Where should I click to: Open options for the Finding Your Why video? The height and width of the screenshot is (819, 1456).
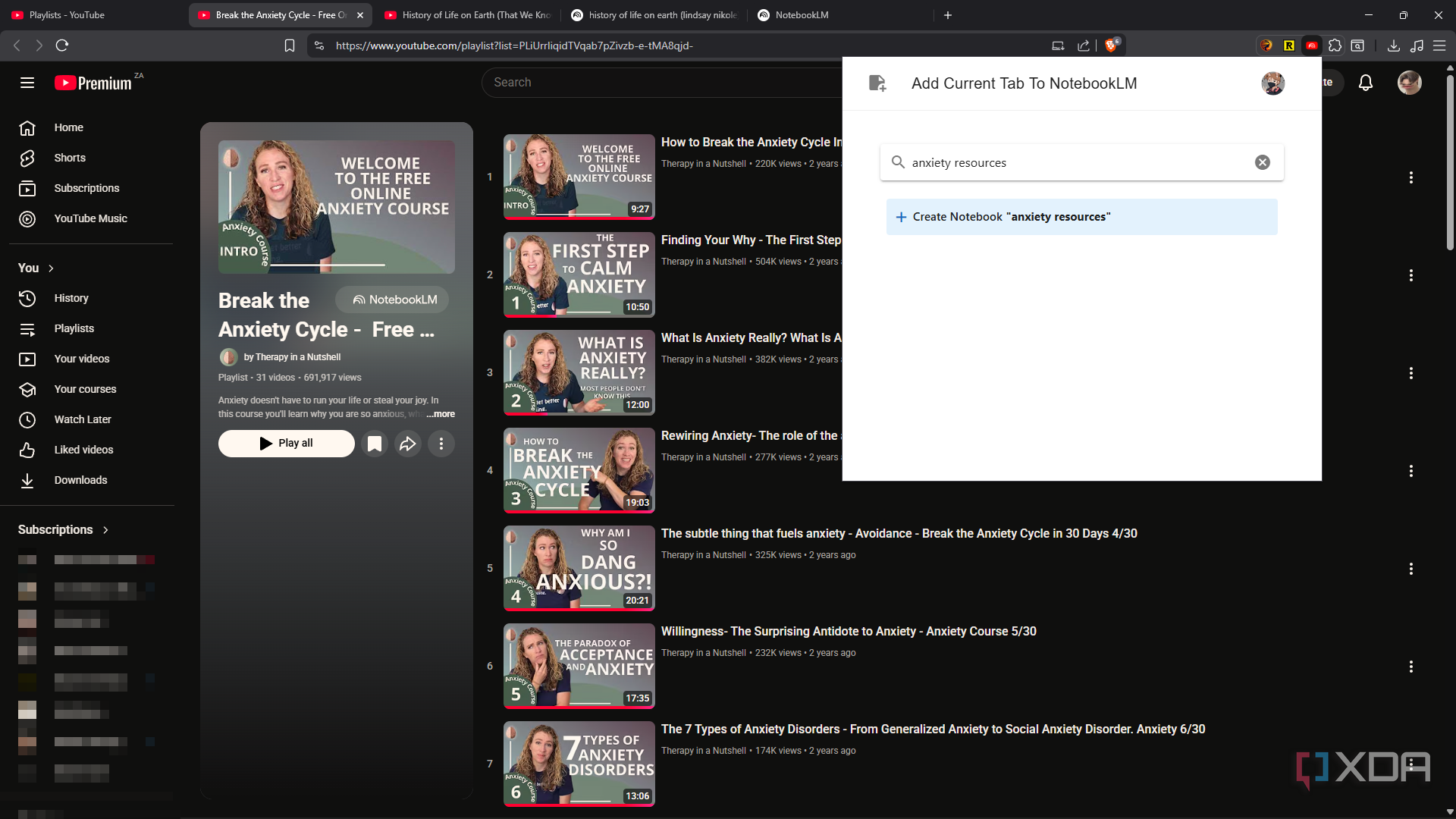point(1411,275)
